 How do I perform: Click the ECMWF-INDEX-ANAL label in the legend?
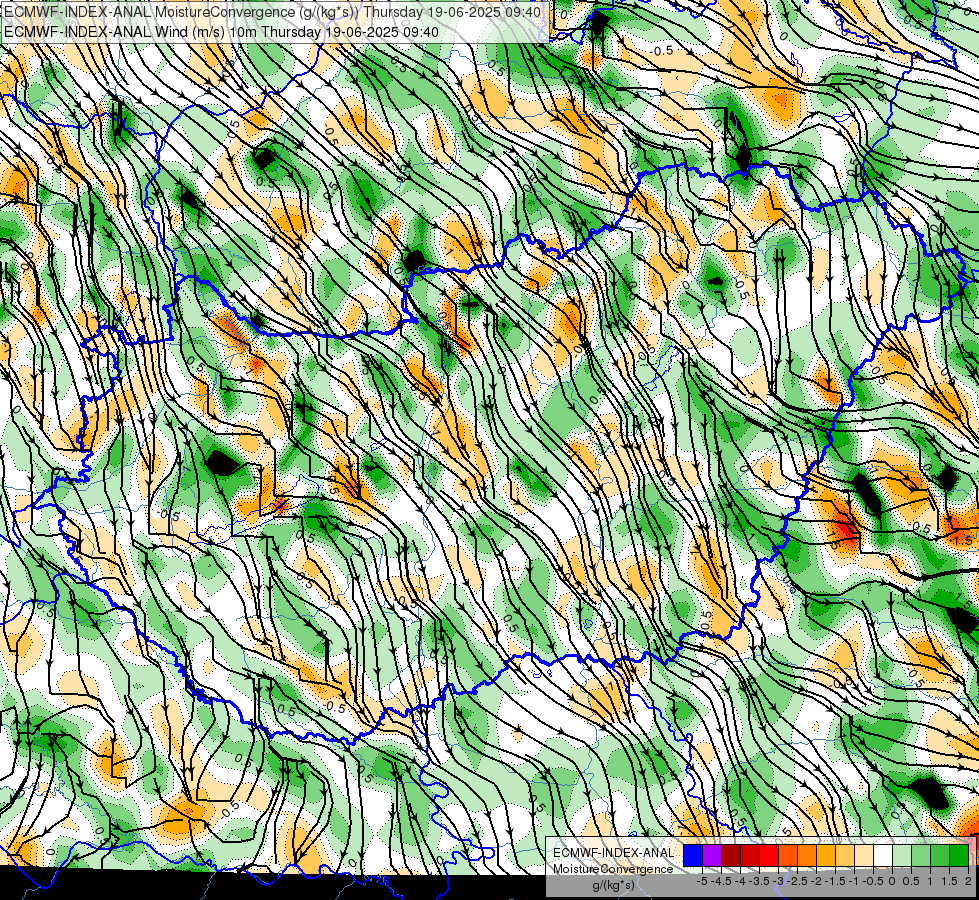click(613, 853)
